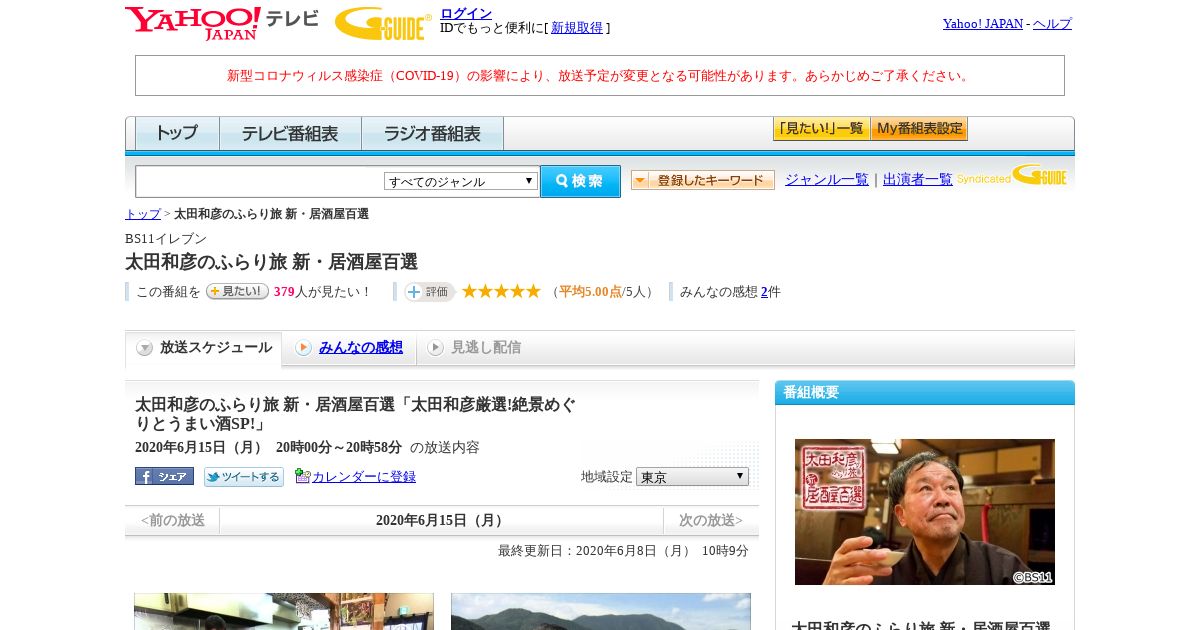Click the program photo of the man drinking
Image resolution: width=1200 pixels, height=630 pixels.
pyautogui.click(x=925, y=512)
